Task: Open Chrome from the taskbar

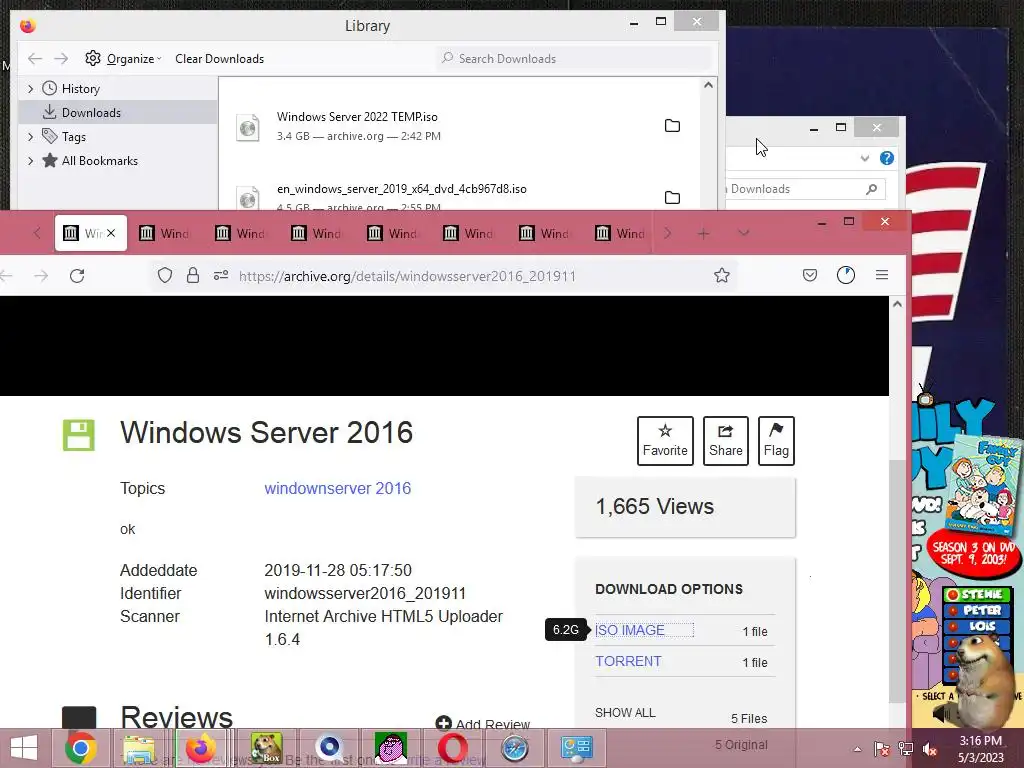Action: [x=80, y=748]
